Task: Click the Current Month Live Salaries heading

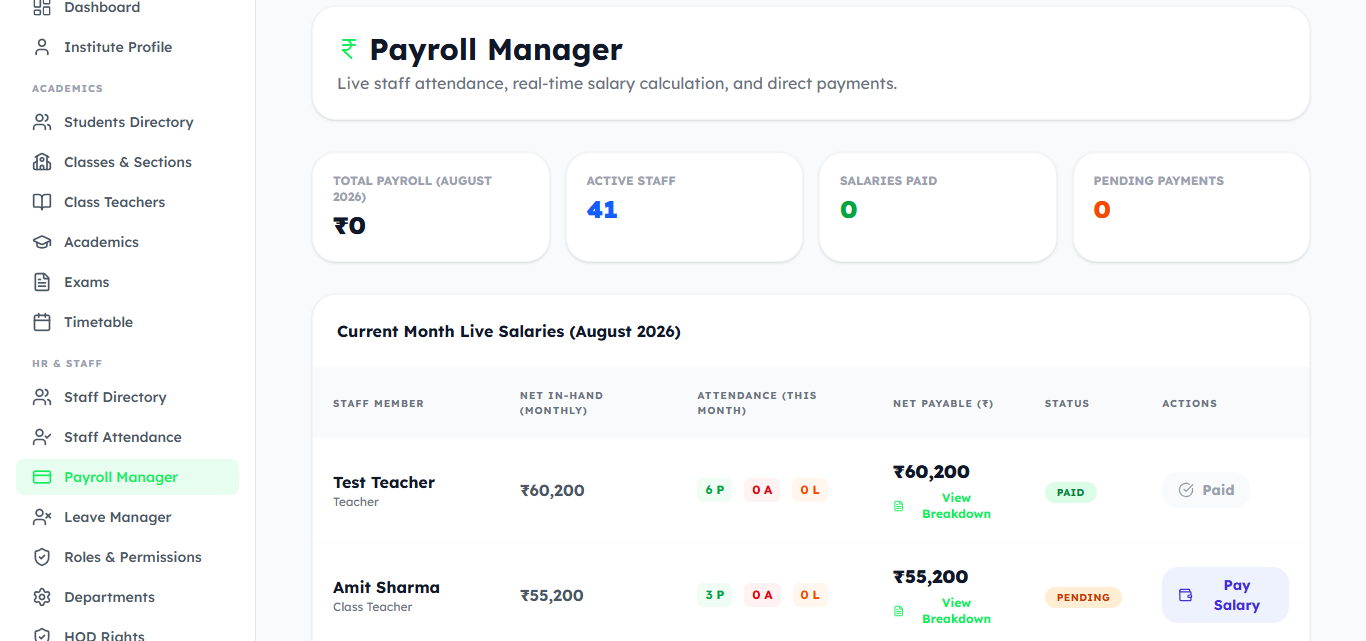Action: (x=509, y=331)
